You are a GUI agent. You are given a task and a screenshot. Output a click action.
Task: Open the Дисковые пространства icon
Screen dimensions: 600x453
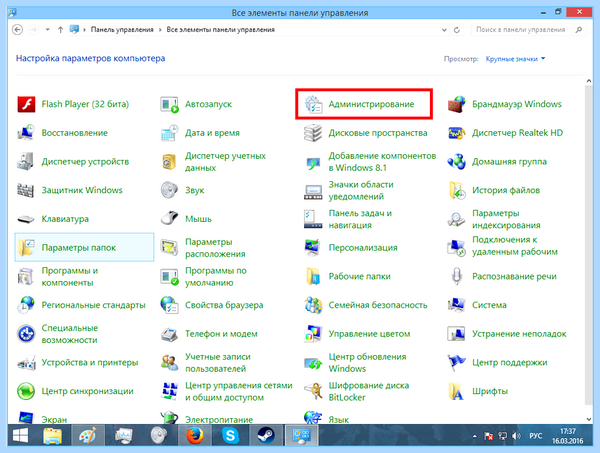313,133
